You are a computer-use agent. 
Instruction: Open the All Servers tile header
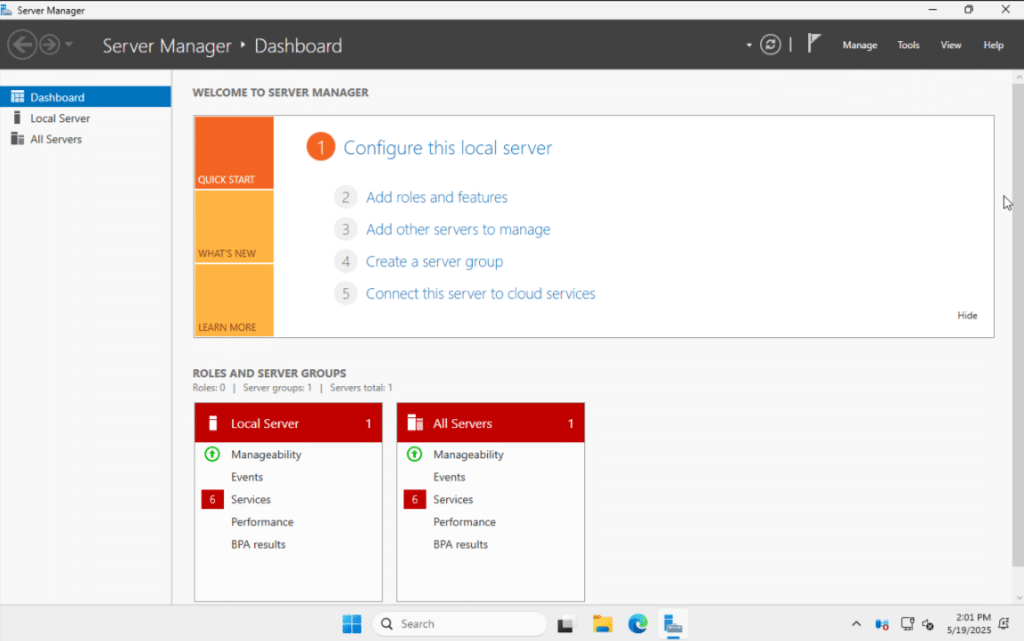[490, 423]
